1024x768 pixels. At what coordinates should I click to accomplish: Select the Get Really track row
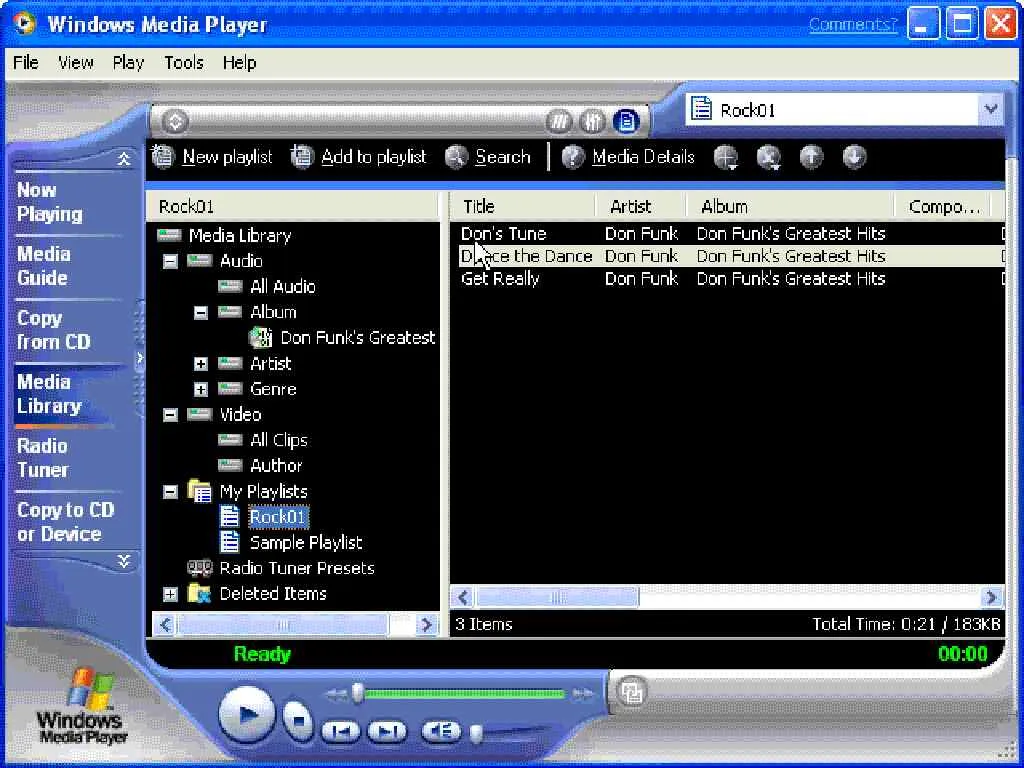[x=731, y=279]
